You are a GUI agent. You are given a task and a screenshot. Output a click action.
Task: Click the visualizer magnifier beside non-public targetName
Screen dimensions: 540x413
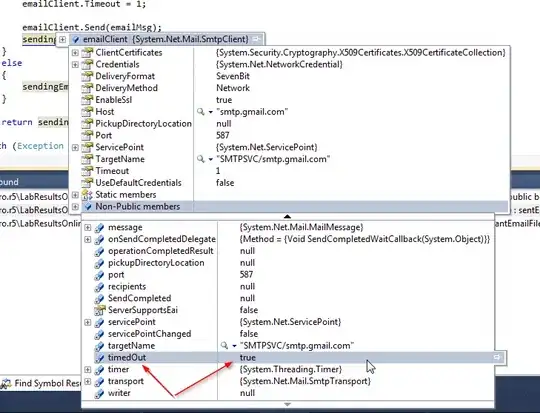pyautogui.click(x=224, y=345)
